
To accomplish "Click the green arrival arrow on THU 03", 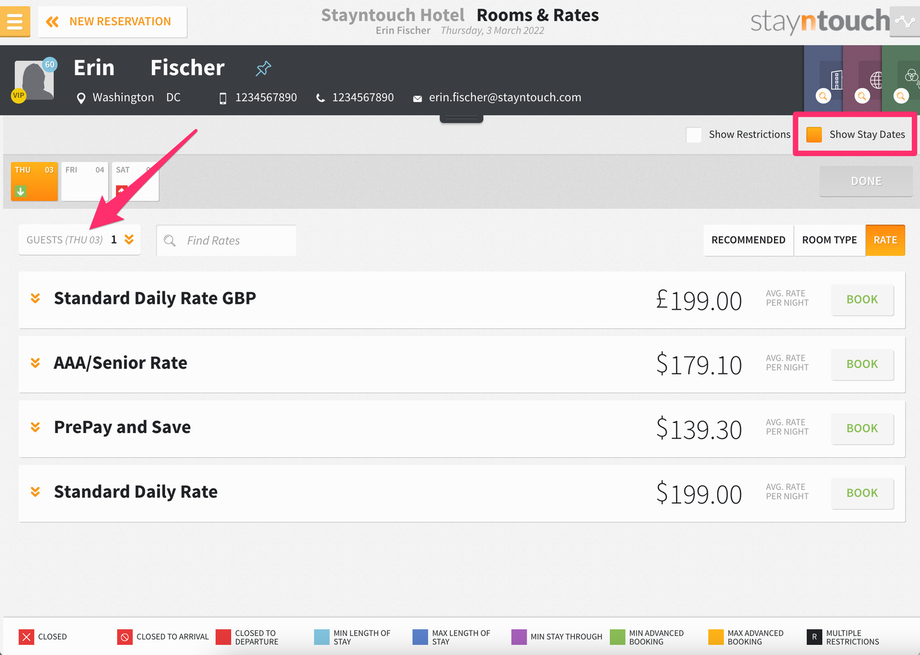I will (x=21, y=191).
